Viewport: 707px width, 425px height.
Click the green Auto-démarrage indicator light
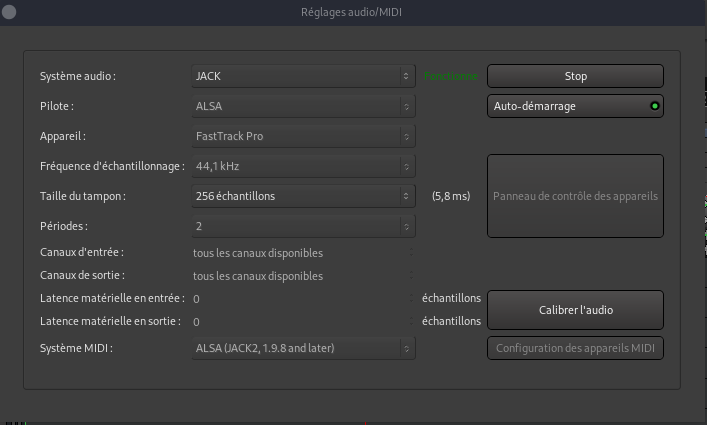click(x=654, y=106)
